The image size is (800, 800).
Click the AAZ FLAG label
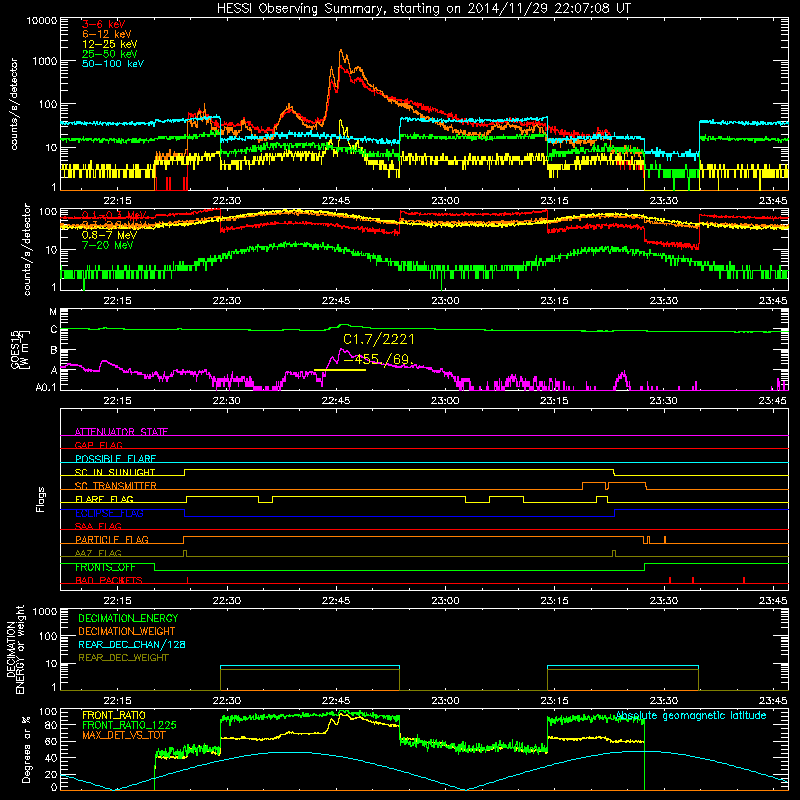pos(98,553)
